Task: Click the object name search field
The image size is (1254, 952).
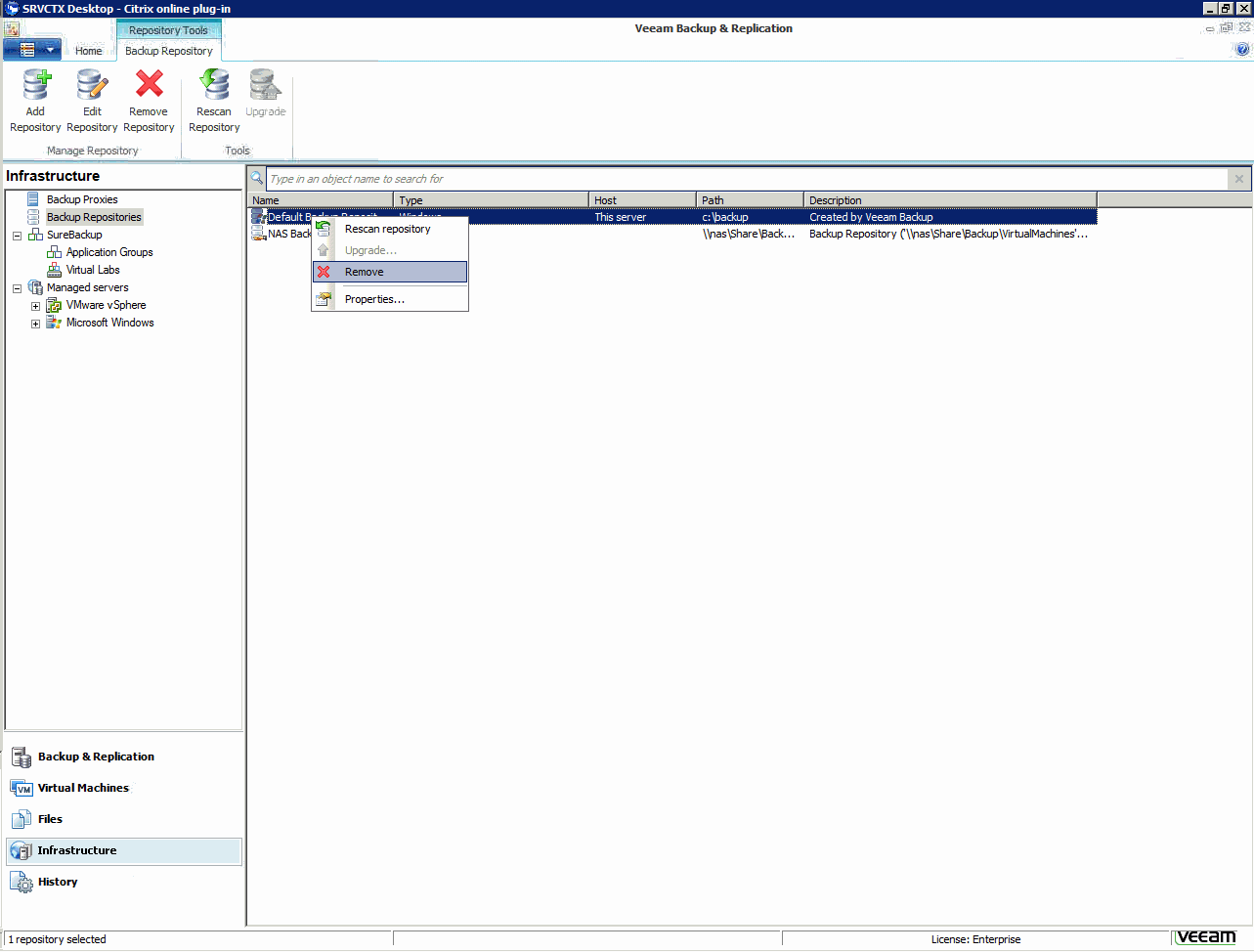Action: (747, 179)
